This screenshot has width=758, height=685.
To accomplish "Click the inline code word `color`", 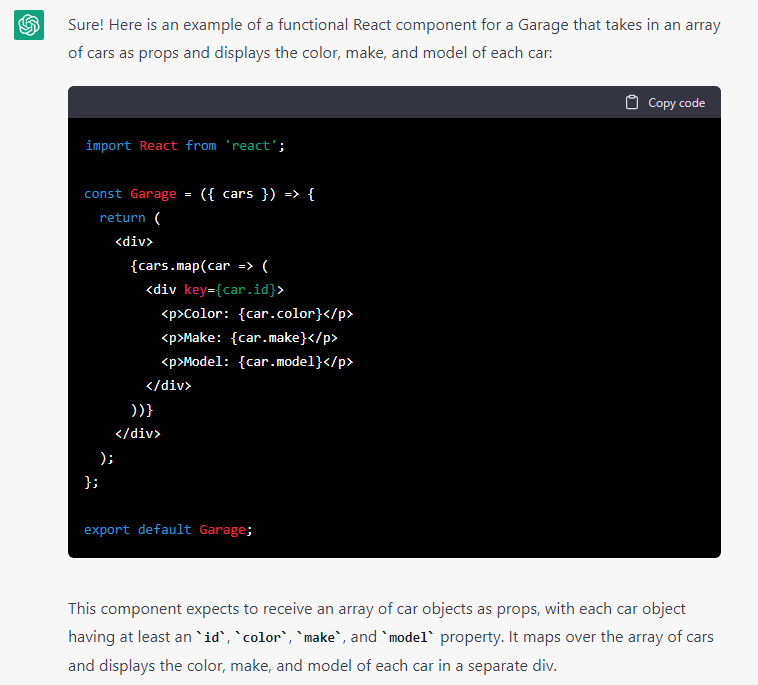I will pos(262,638).
